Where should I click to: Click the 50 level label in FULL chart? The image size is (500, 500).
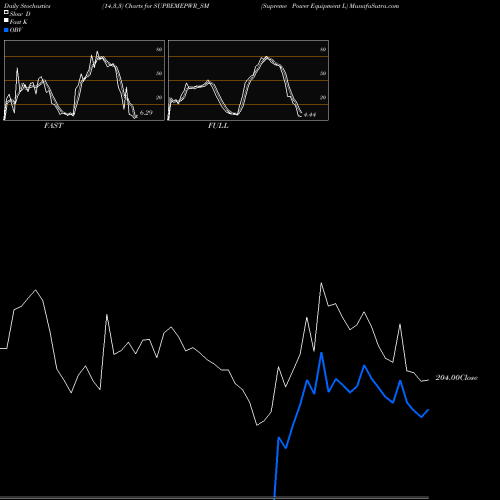323,73
